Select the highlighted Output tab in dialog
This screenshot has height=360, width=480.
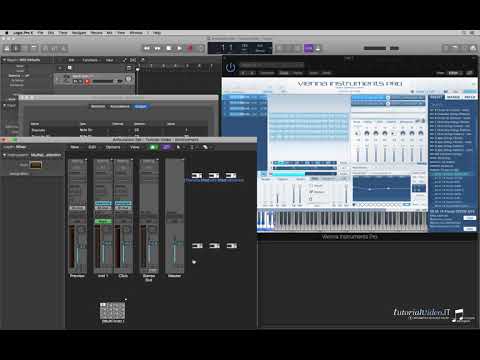[x=140, y=106]
